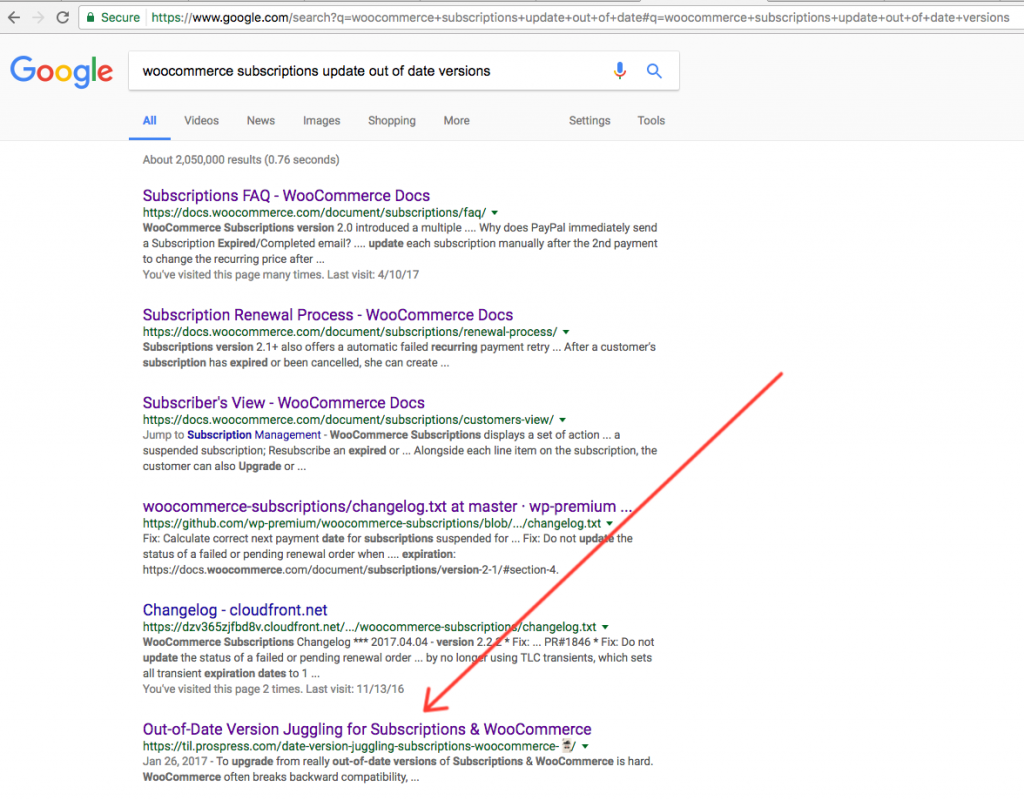The width and height of the screenshot is (1024, 800).
Task: Open Subscription Renewal Process result link
Action: click(x=327, y=315)
